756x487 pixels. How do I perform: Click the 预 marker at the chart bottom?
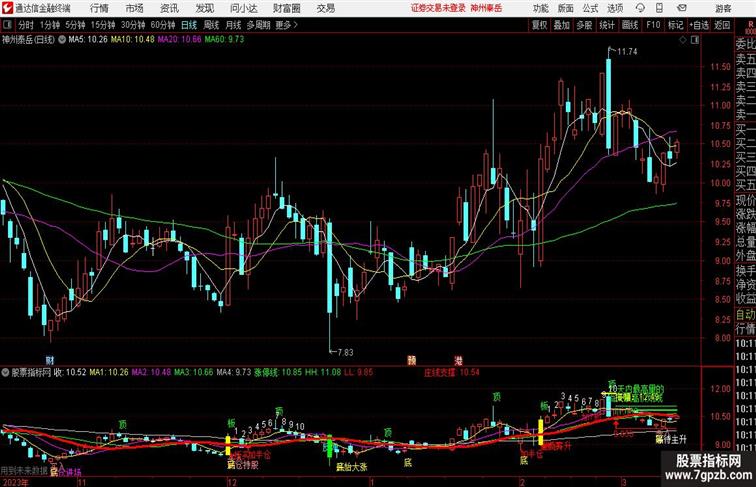pos(412,360)
